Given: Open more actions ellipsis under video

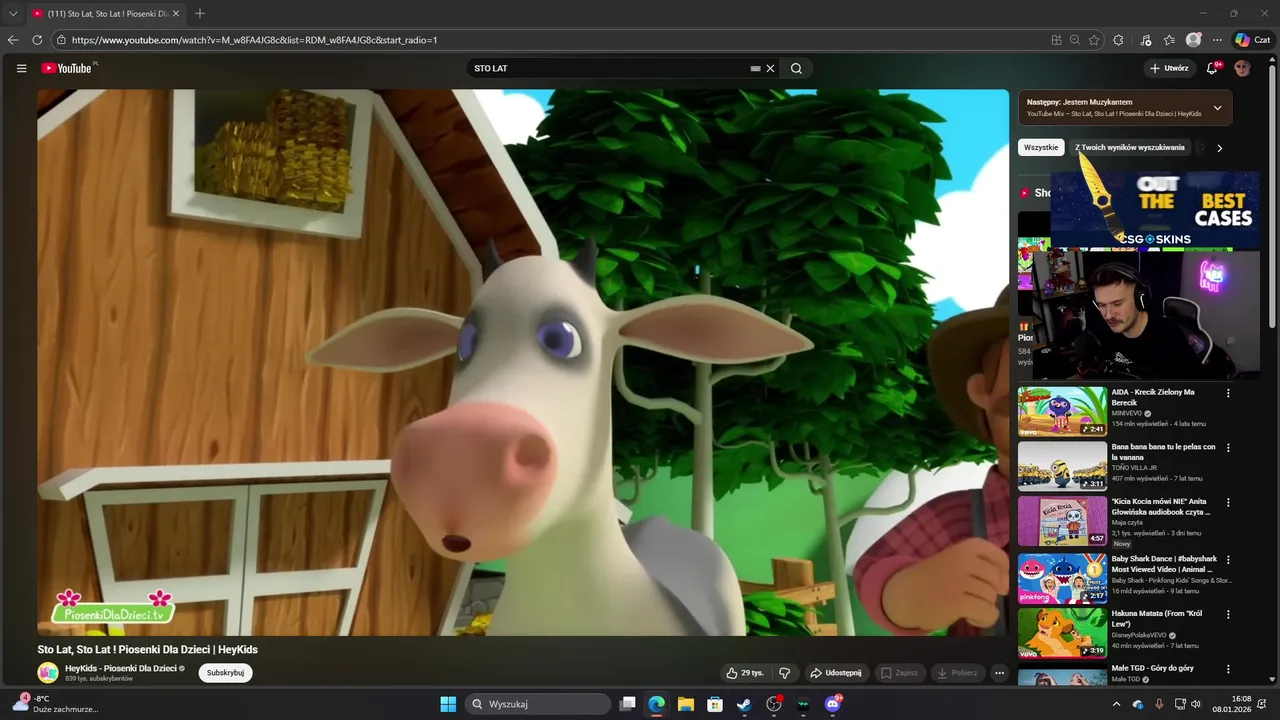Looking at the screenshot, I should point(999,673).
